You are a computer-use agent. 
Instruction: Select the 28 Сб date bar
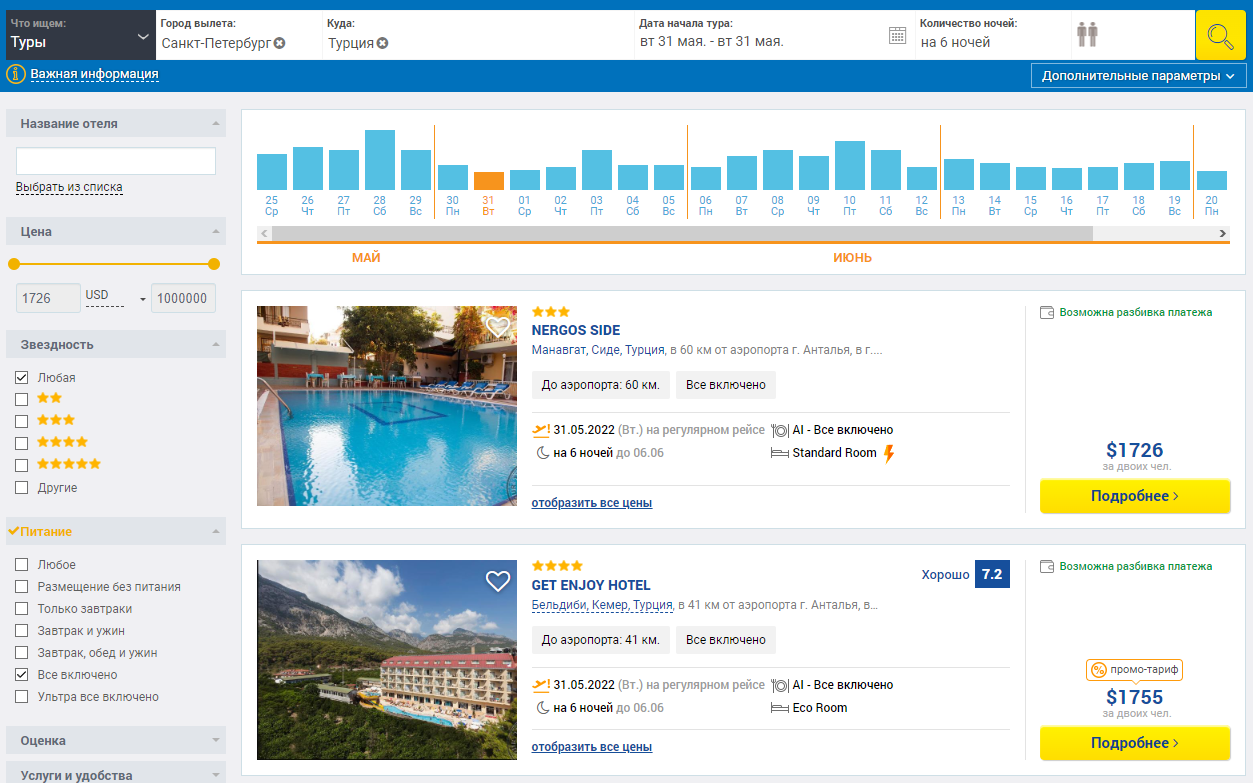pyautogui.click(x=380, y=160)
